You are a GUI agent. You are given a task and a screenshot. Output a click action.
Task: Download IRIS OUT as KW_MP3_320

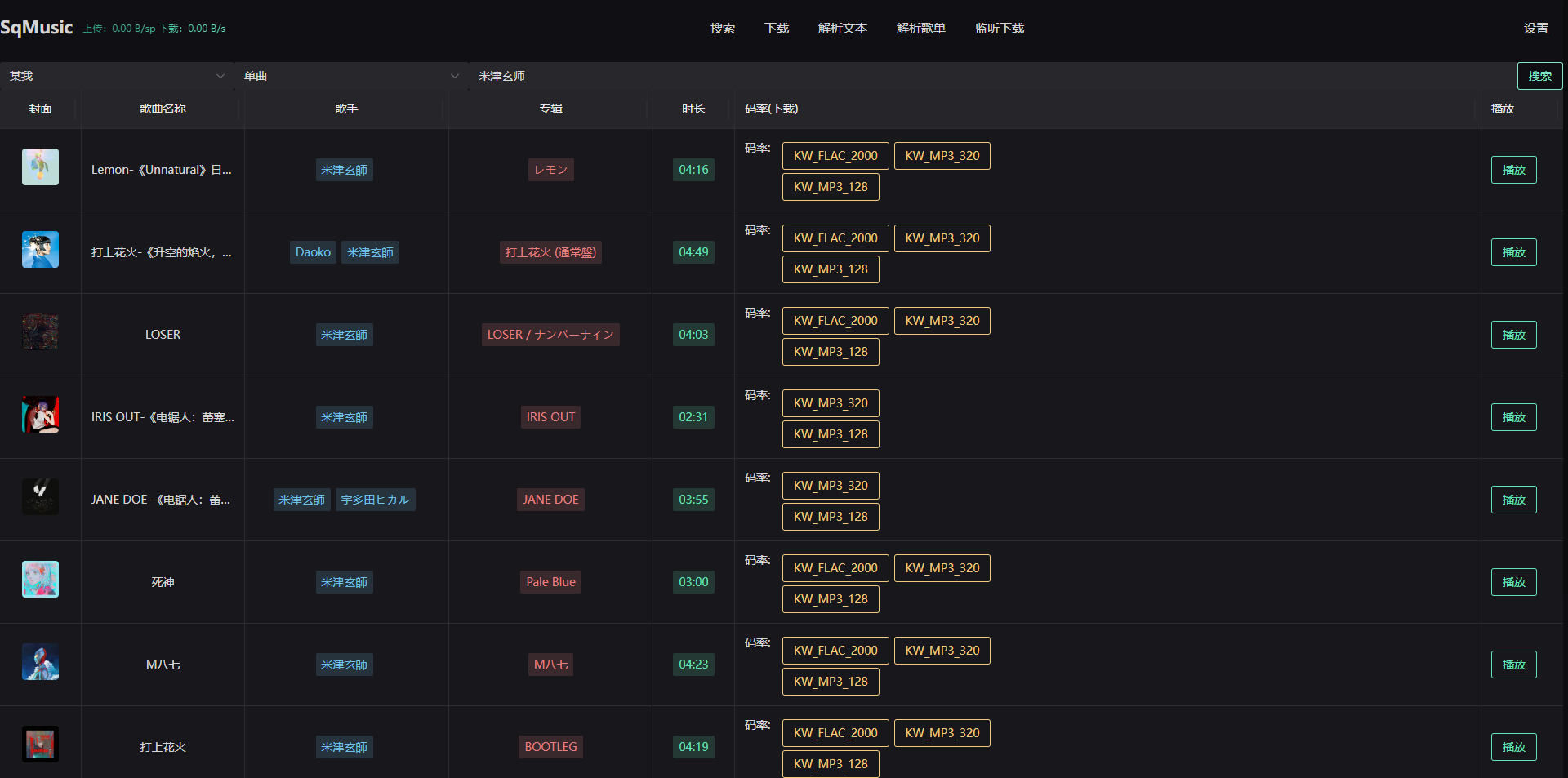pyautogui.click(x=830, y=403)
